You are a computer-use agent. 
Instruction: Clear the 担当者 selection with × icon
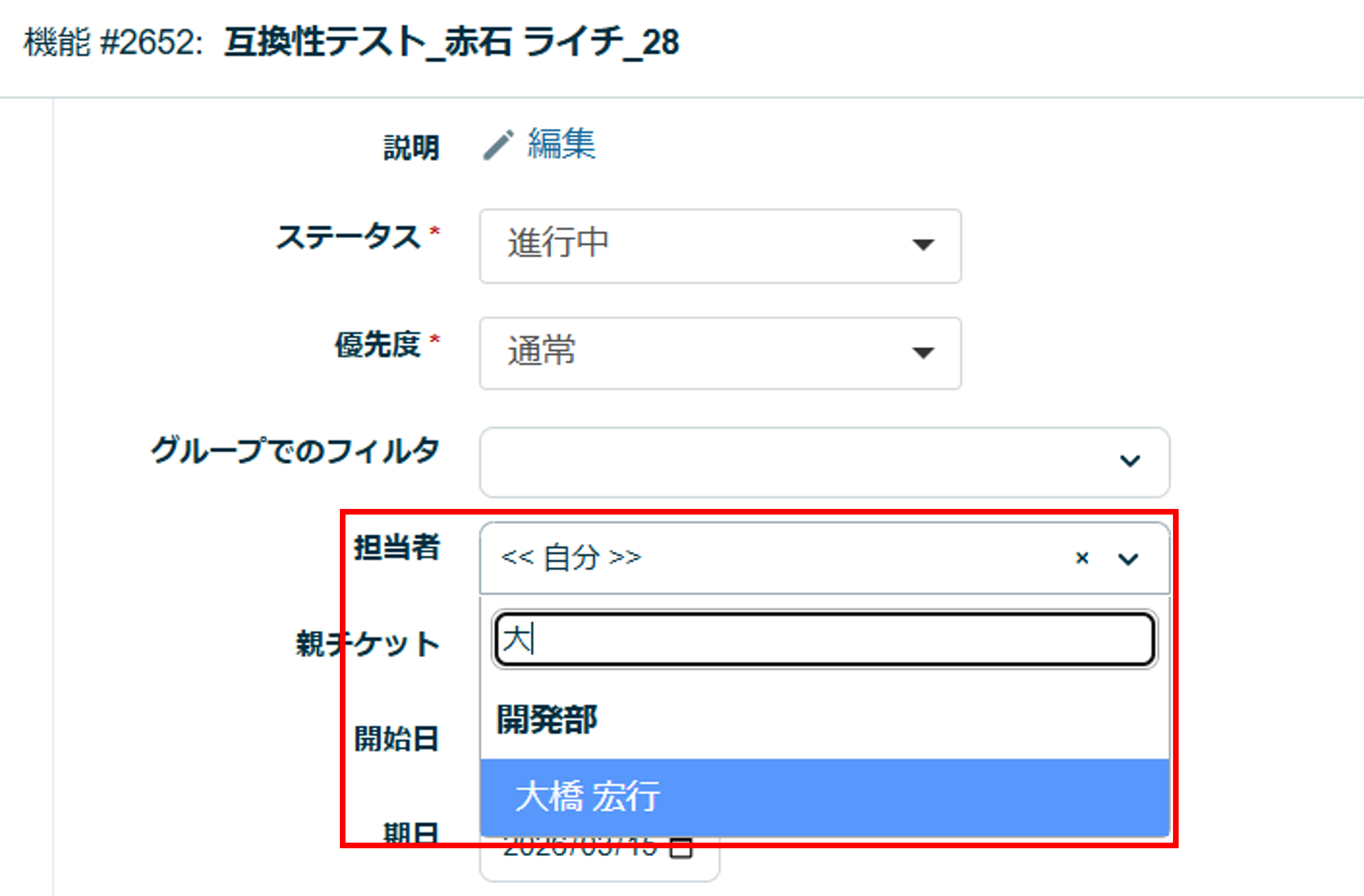(1081, 558)
